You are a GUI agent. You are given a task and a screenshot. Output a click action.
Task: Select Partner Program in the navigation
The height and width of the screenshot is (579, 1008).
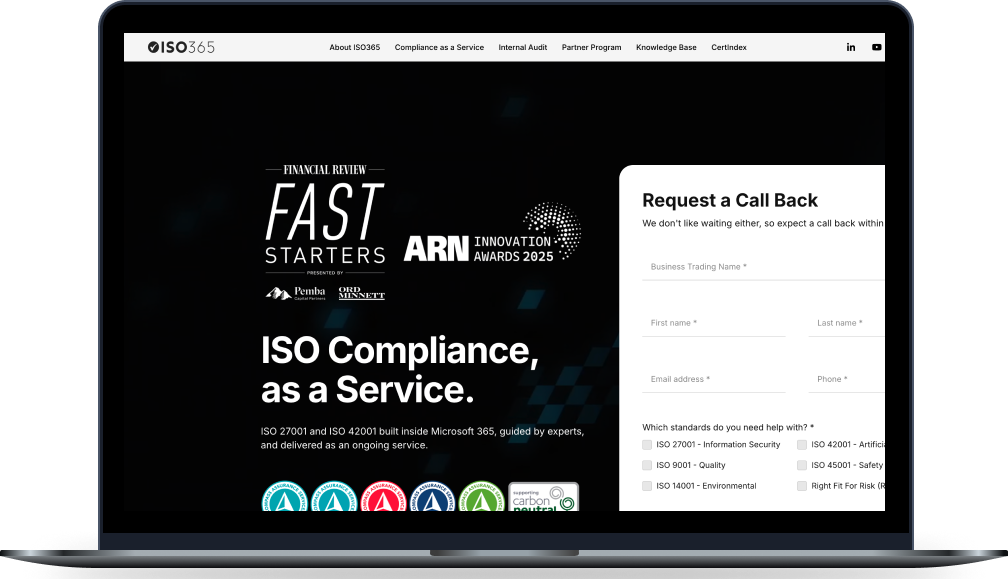point(591,48)
